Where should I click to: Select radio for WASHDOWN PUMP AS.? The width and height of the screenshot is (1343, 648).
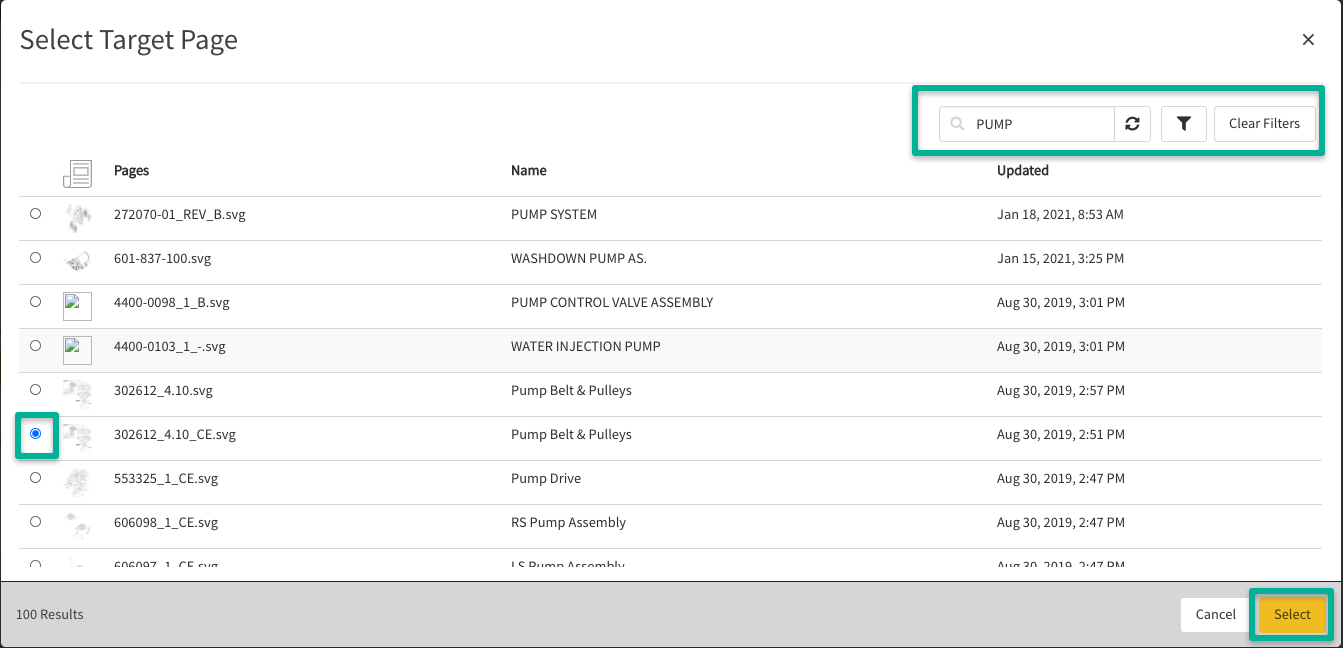36,258
